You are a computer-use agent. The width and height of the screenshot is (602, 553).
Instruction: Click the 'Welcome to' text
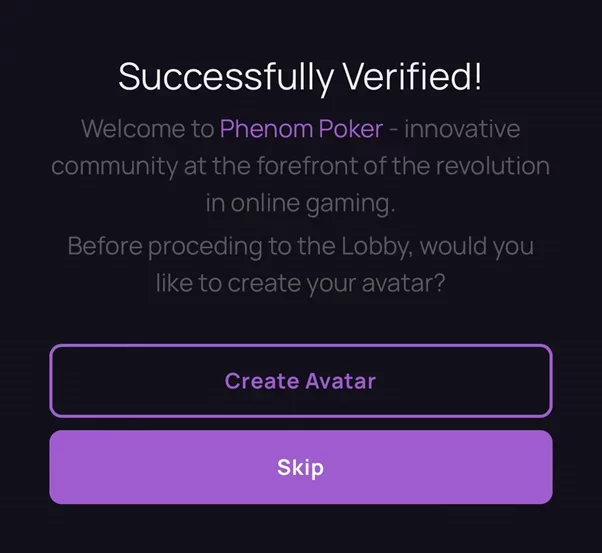coord(148,129)
